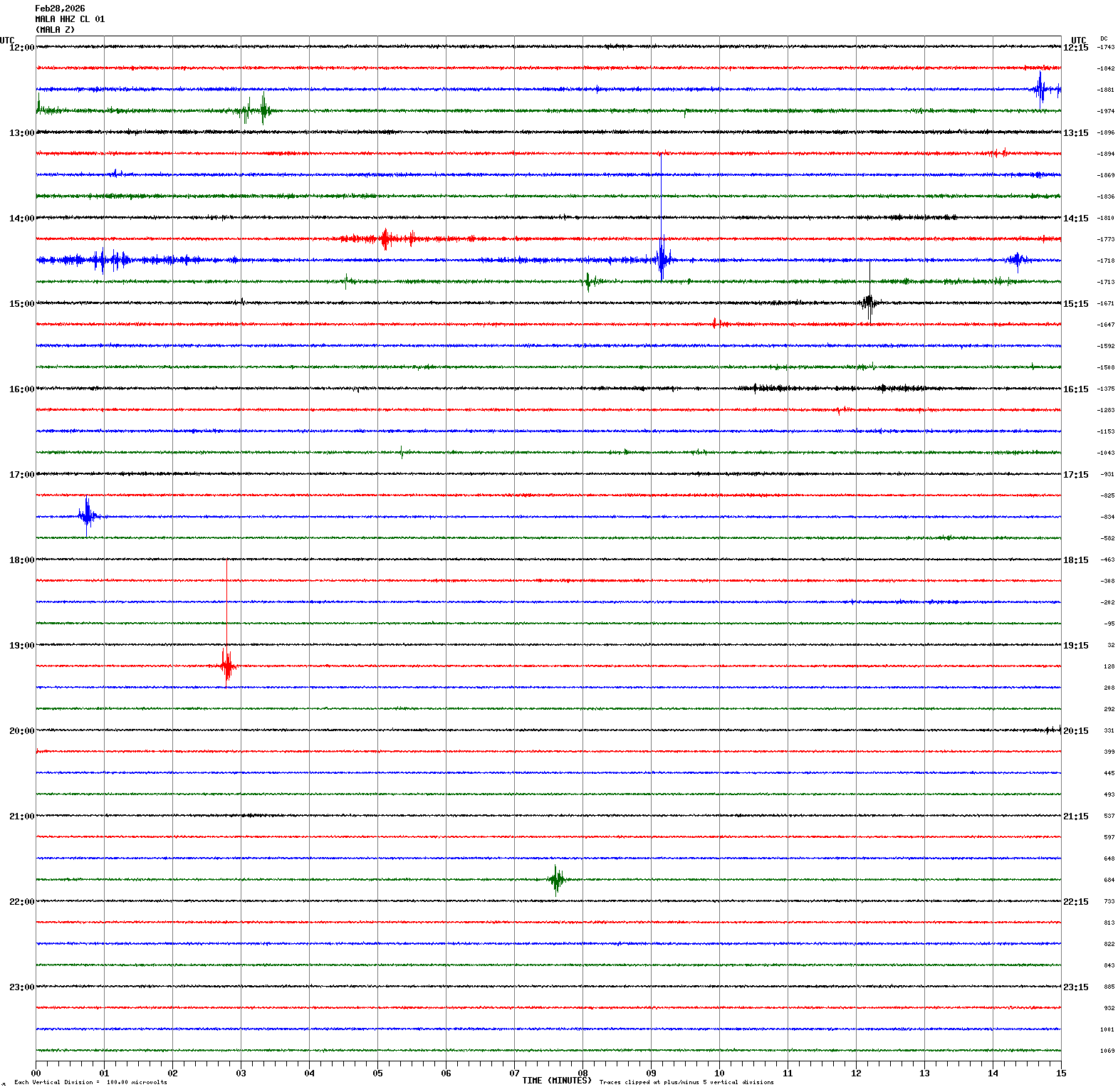The height and width of the screenshot is (1092, 1118).
Task: Select the blue event near minute 14.7 at 12:30
Action: [1040, 90]
